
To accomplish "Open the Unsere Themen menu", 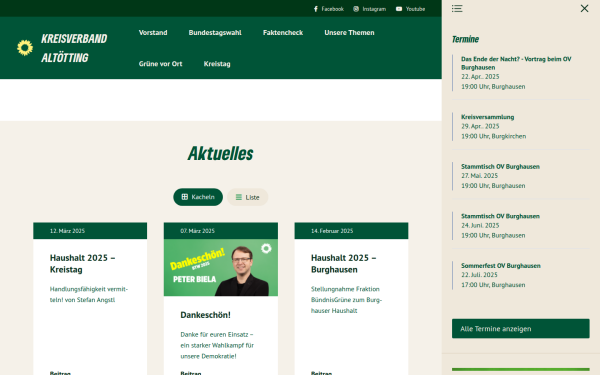I will [x=349, y=33].
